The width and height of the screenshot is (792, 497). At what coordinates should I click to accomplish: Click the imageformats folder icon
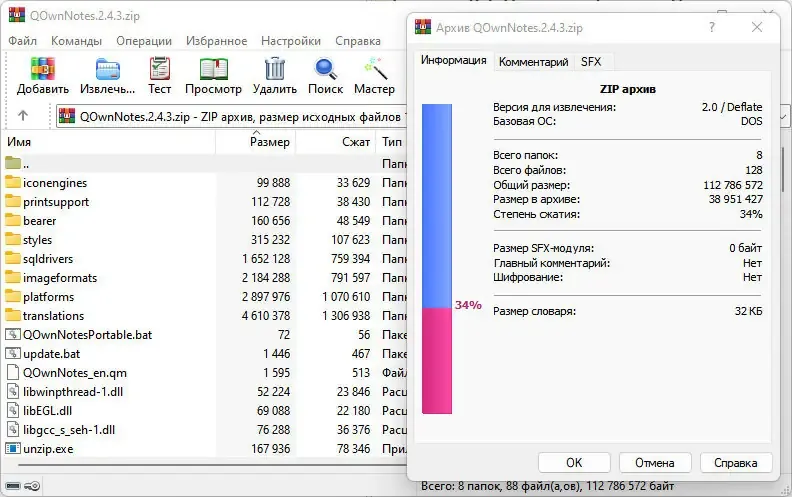click(13, 277)
